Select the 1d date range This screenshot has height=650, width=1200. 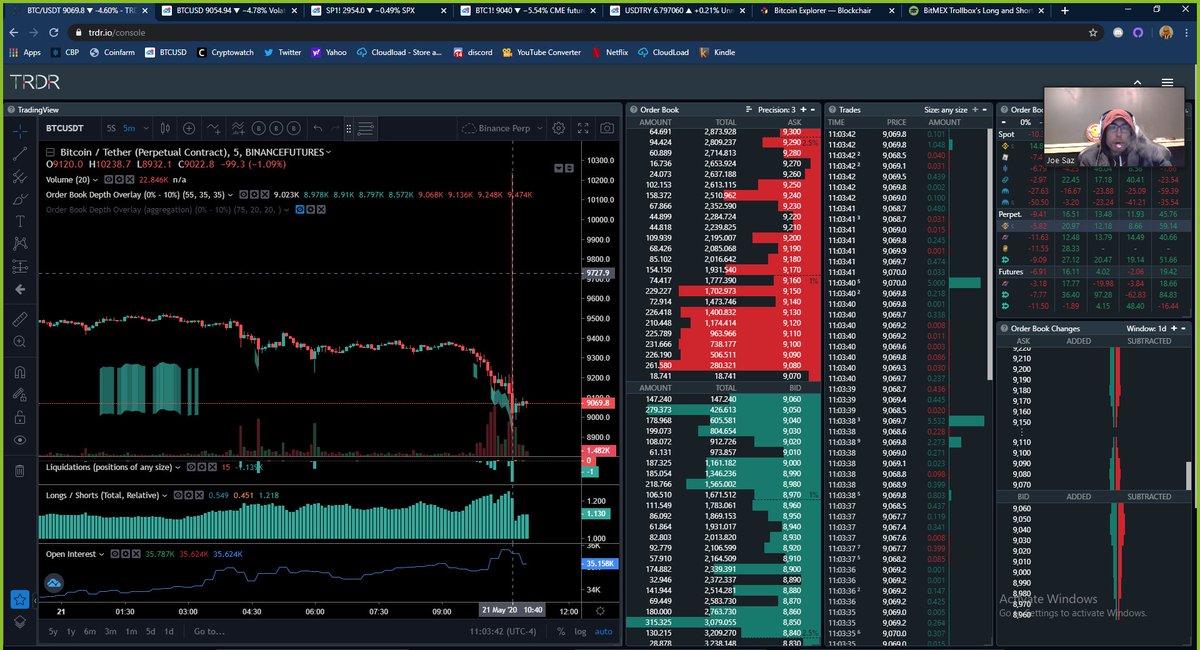tap(168, 631)
